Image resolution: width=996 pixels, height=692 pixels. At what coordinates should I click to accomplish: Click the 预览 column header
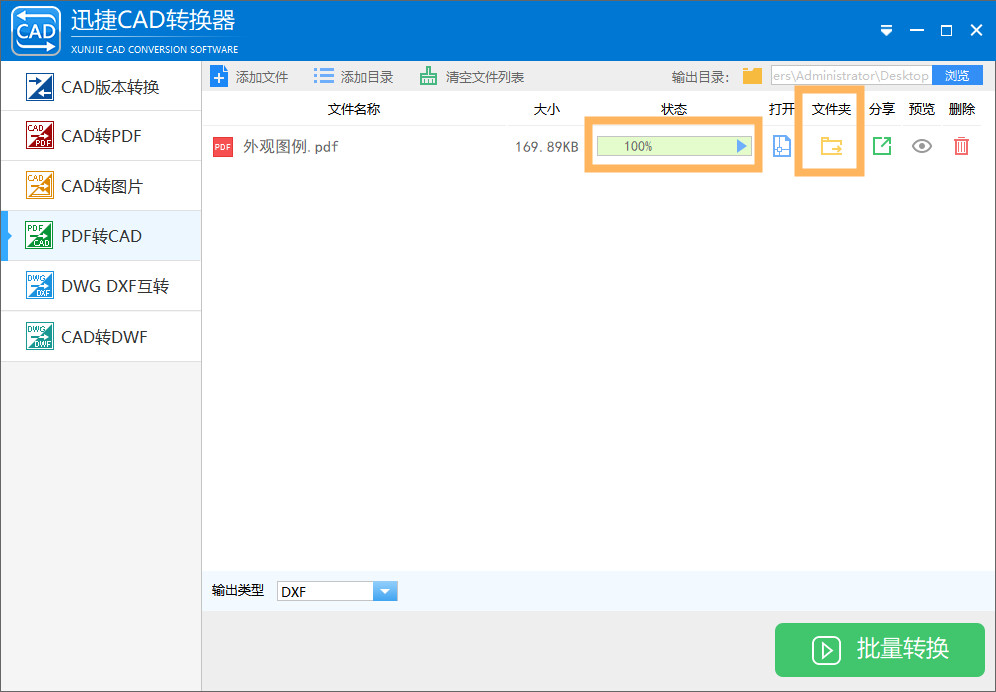[922, 109]
